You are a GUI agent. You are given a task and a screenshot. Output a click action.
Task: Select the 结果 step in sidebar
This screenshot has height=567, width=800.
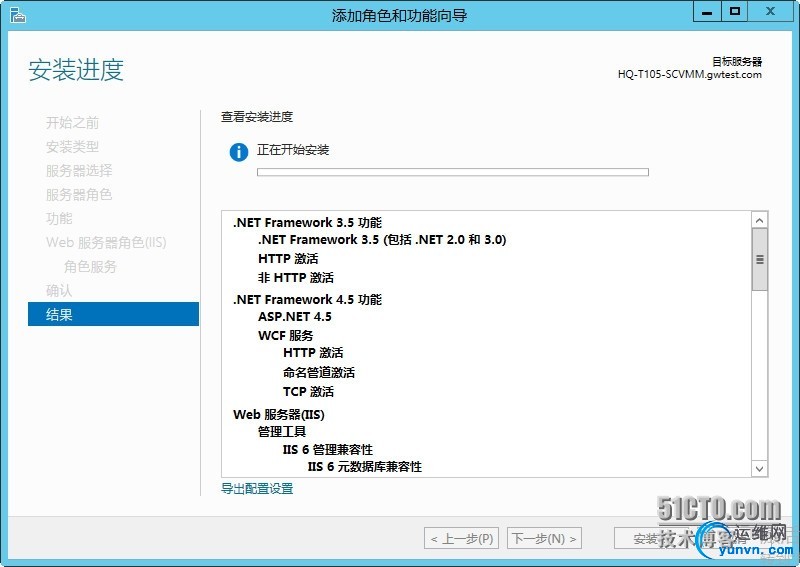point(113,314)
